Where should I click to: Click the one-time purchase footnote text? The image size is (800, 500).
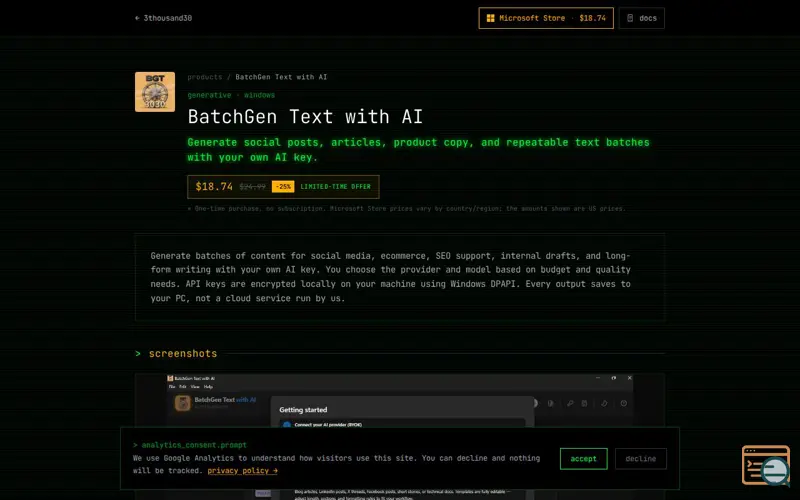coord(406,209)
